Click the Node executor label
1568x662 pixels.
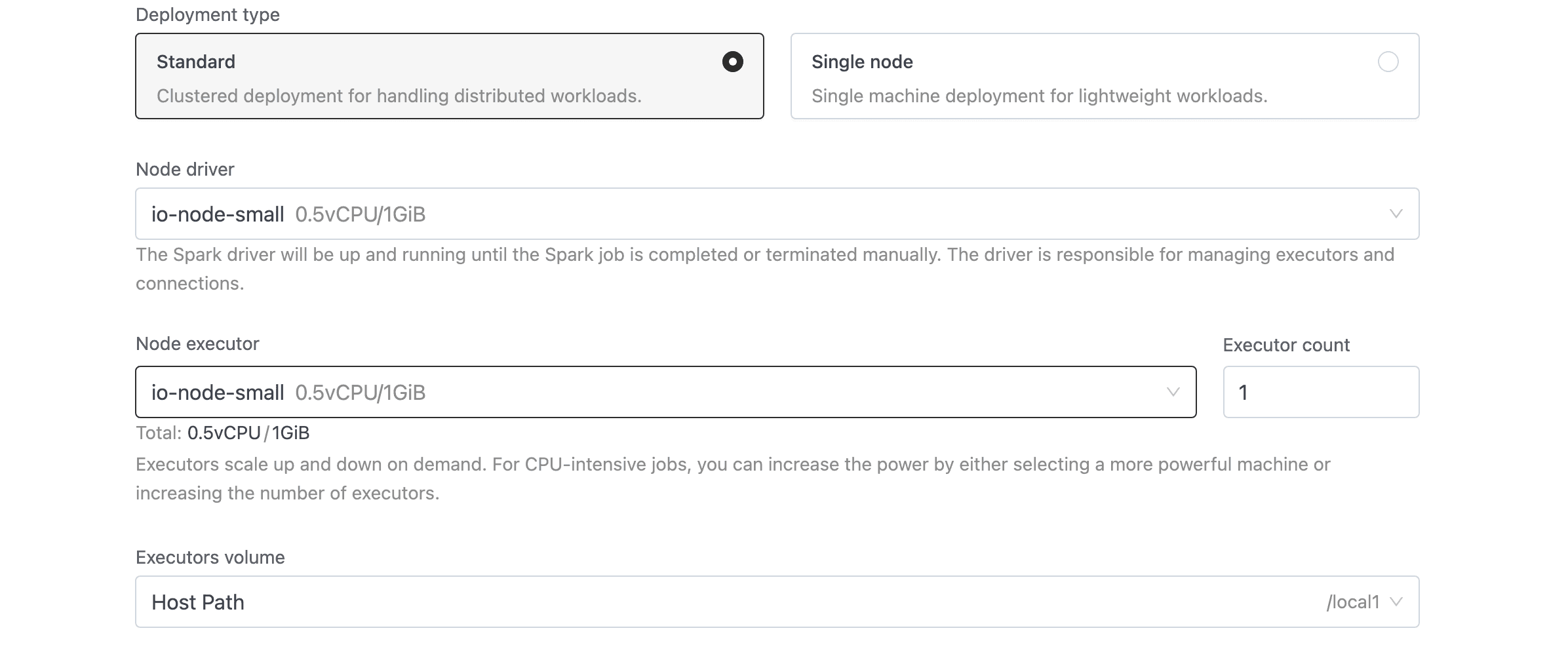click(197, 343)
